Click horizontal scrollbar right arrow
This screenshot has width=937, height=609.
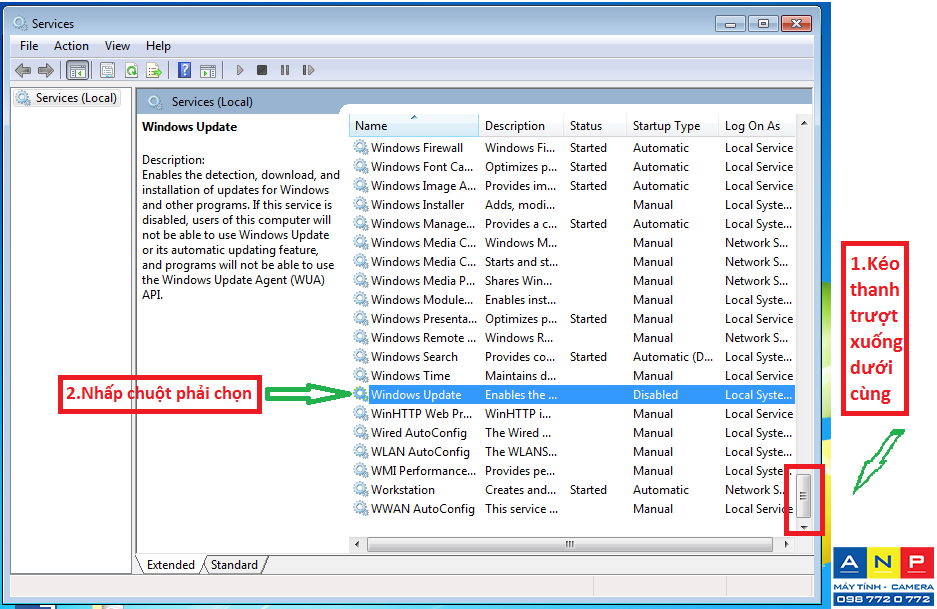coord(786,544)
